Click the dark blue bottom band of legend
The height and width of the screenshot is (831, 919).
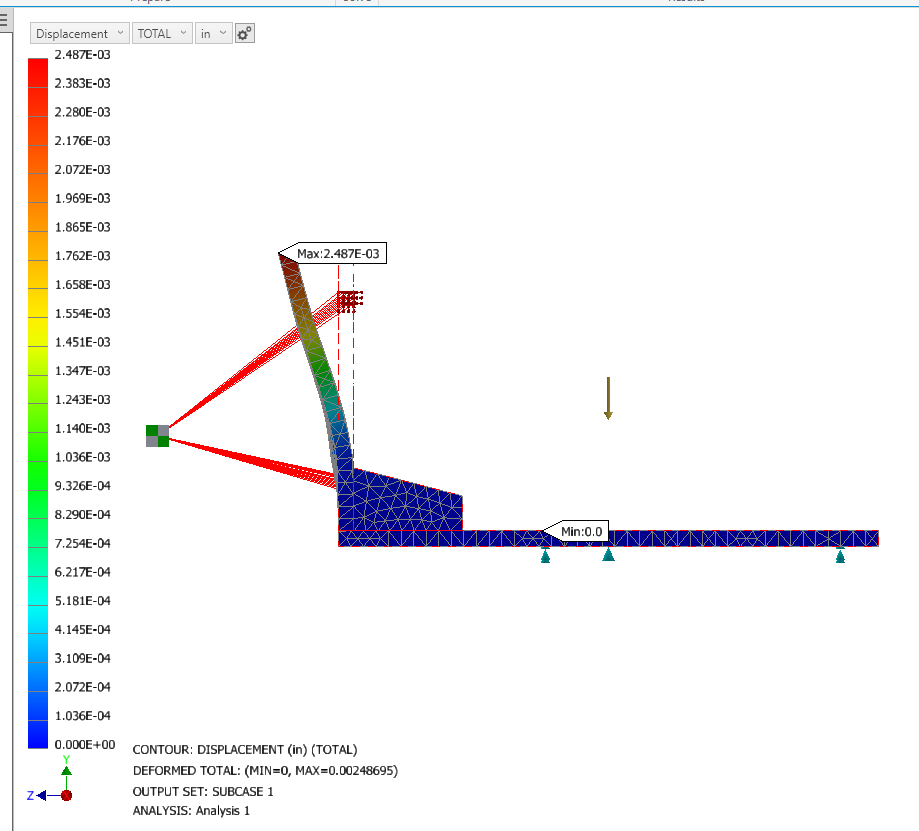click(38, 733)
